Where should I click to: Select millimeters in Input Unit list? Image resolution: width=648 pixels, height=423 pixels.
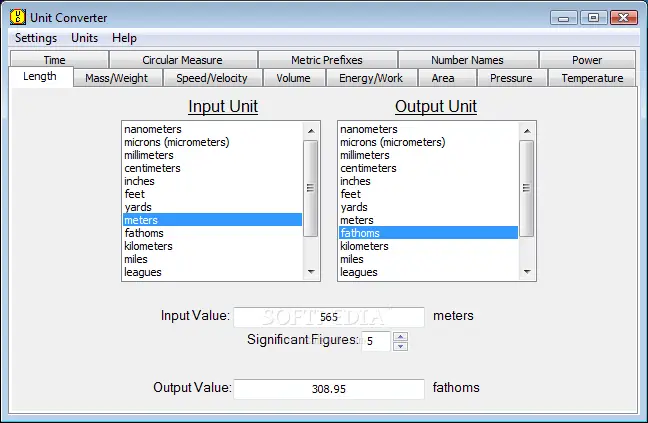pos(212,155)
